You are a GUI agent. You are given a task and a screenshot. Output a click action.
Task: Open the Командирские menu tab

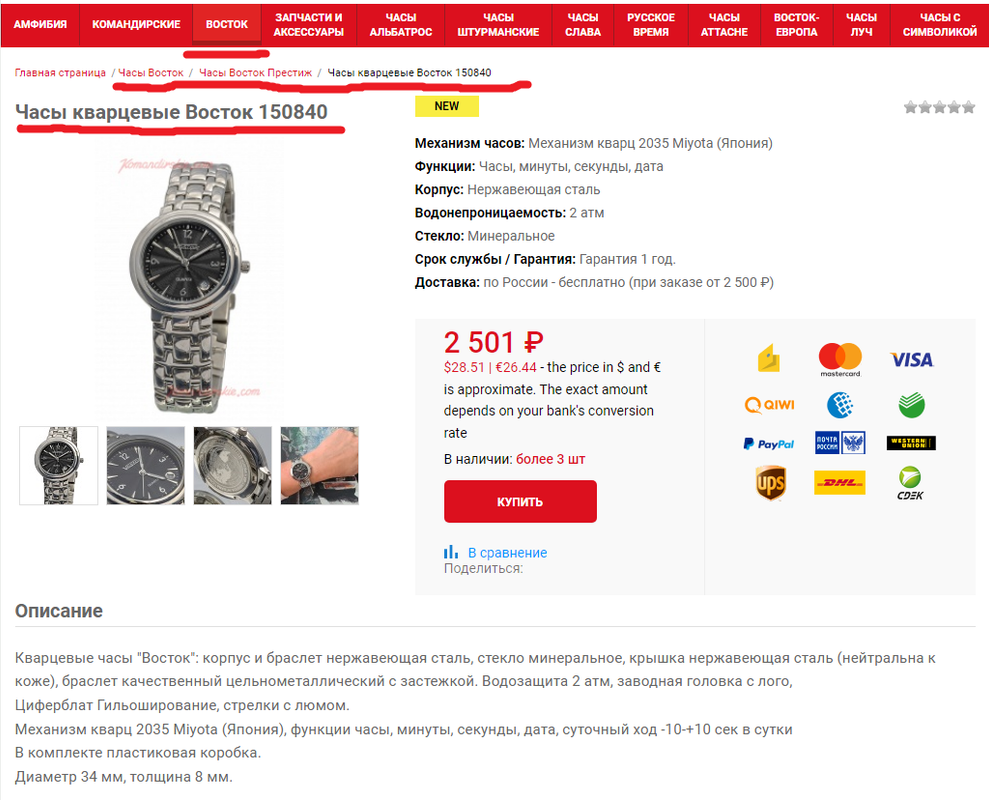pyautogui.click(x=136, y=25)
